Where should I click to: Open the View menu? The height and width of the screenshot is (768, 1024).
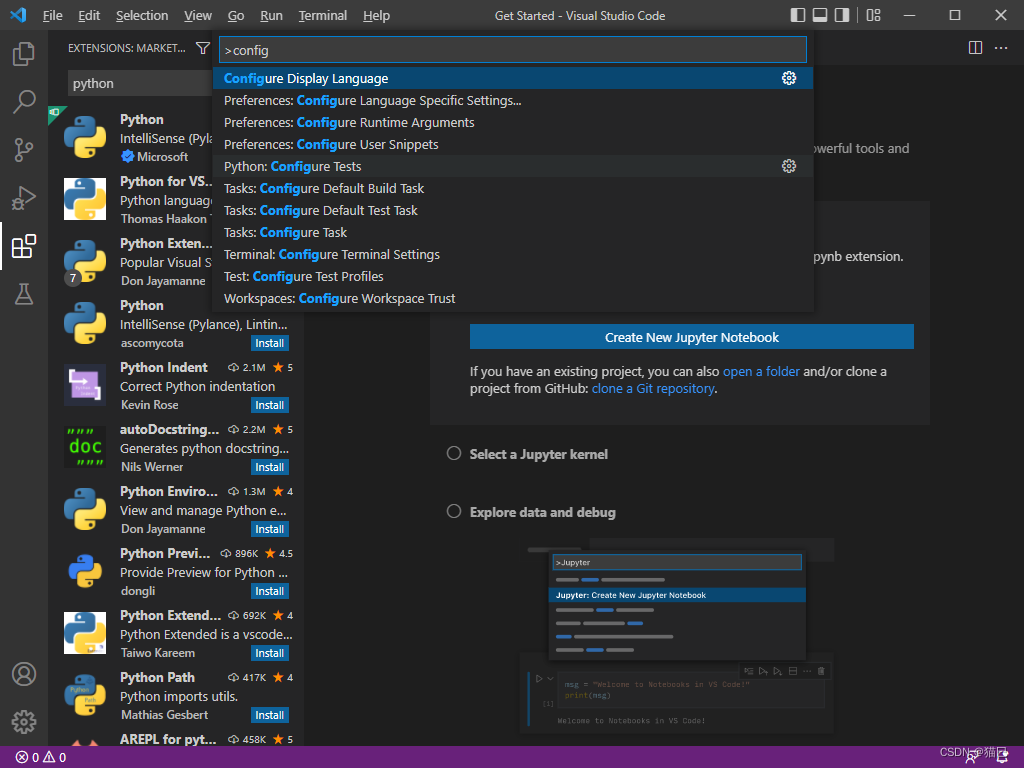click(x=197, y=16)
